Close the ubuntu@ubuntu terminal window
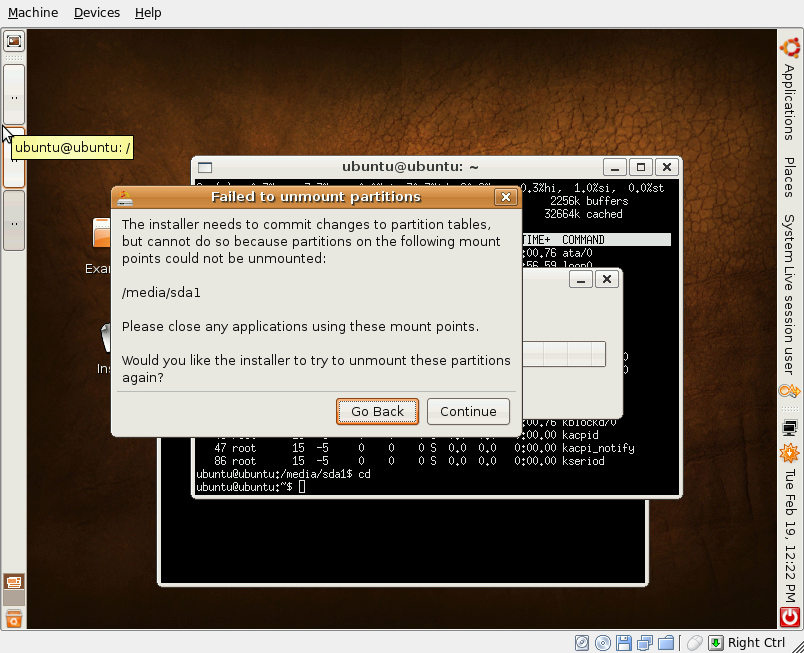 (667, 167)
